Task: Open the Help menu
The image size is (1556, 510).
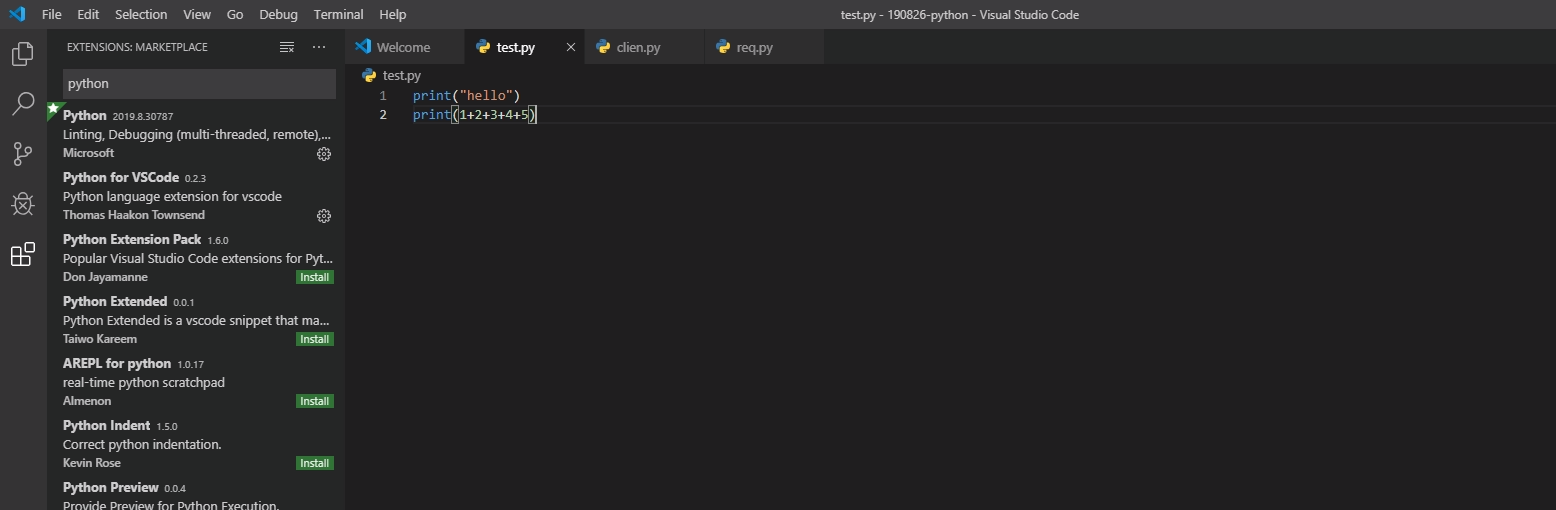Action: [x=393, y=14]
